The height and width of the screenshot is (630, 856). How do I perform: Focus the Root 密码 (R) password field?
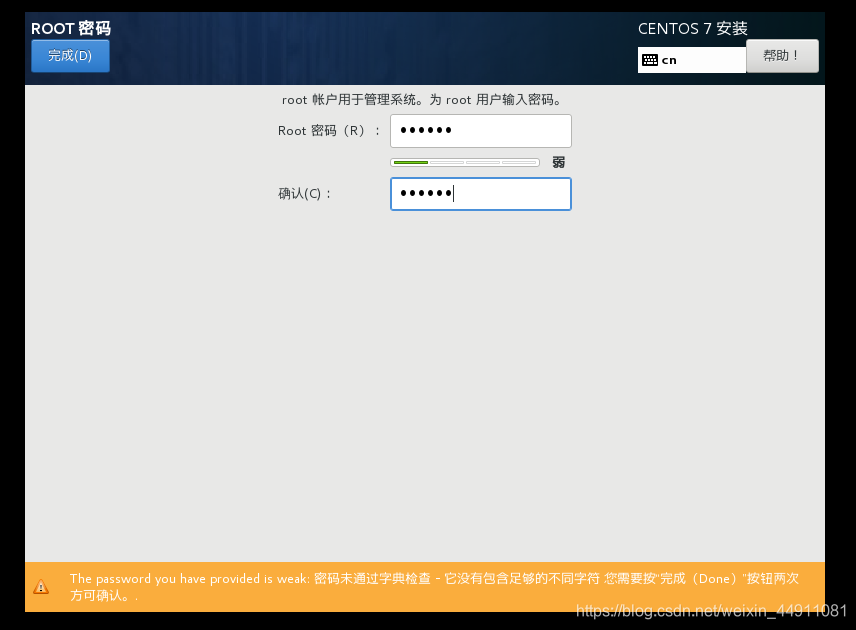click(x=480, y=131)
